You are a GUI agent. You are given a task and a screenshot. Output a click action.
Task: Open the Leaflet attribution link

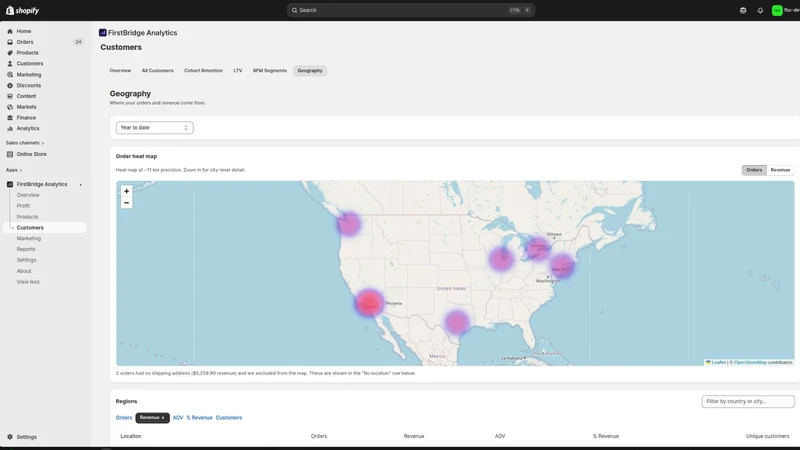718,362
